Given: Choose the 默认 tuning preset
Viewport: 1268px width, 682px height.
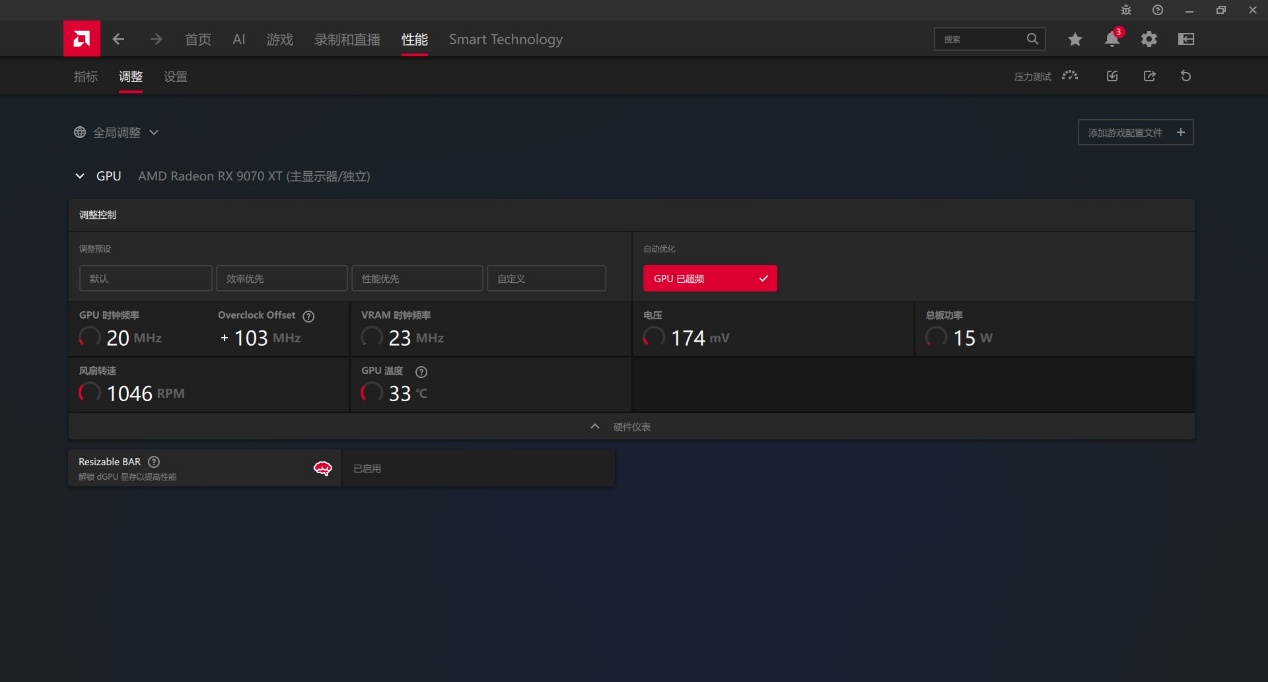Looking at the screenshot, I should click(x=146, y=278).
